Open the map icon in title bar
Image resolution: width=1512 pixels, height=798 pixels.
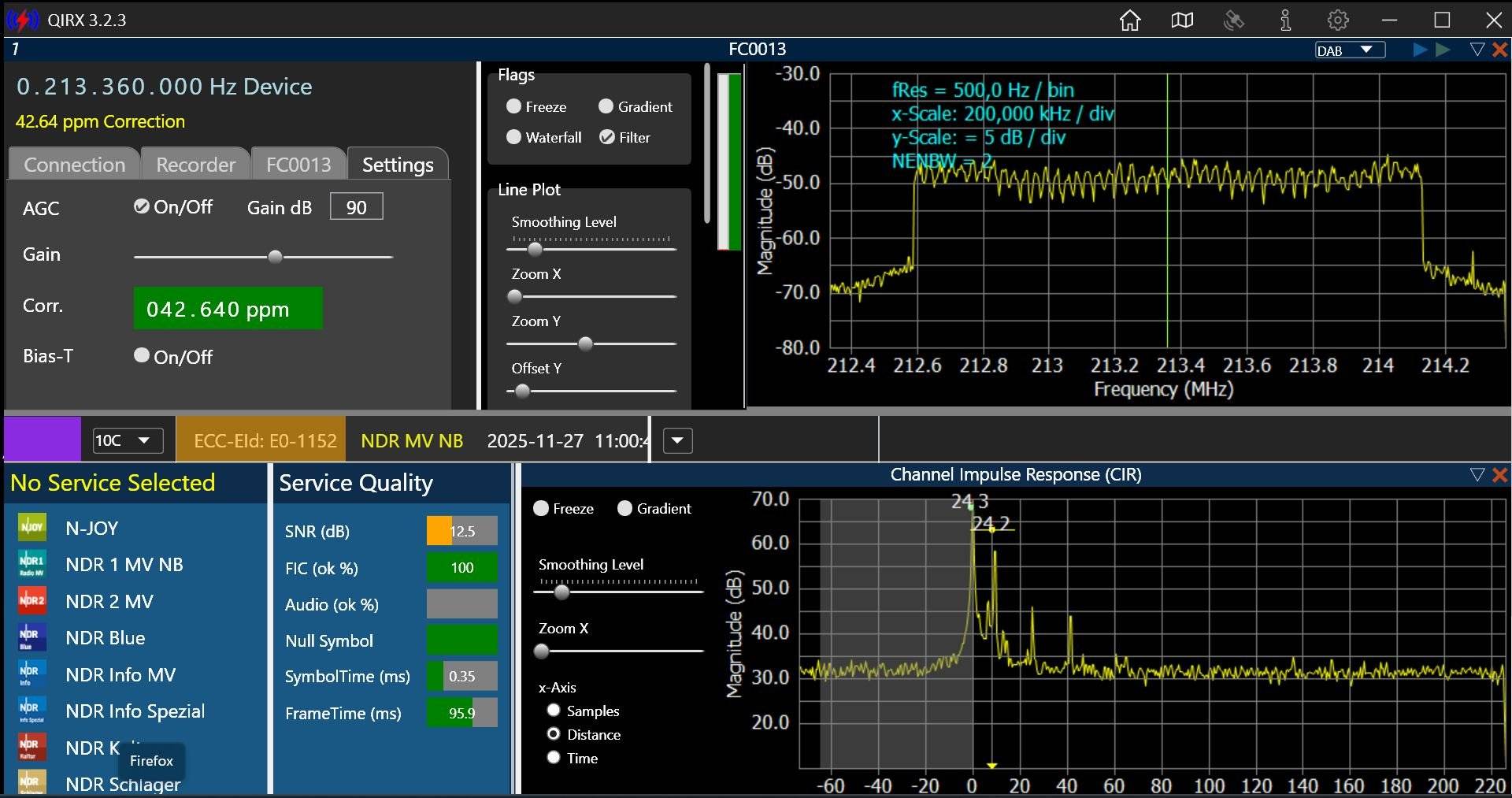pos(1182,20)
